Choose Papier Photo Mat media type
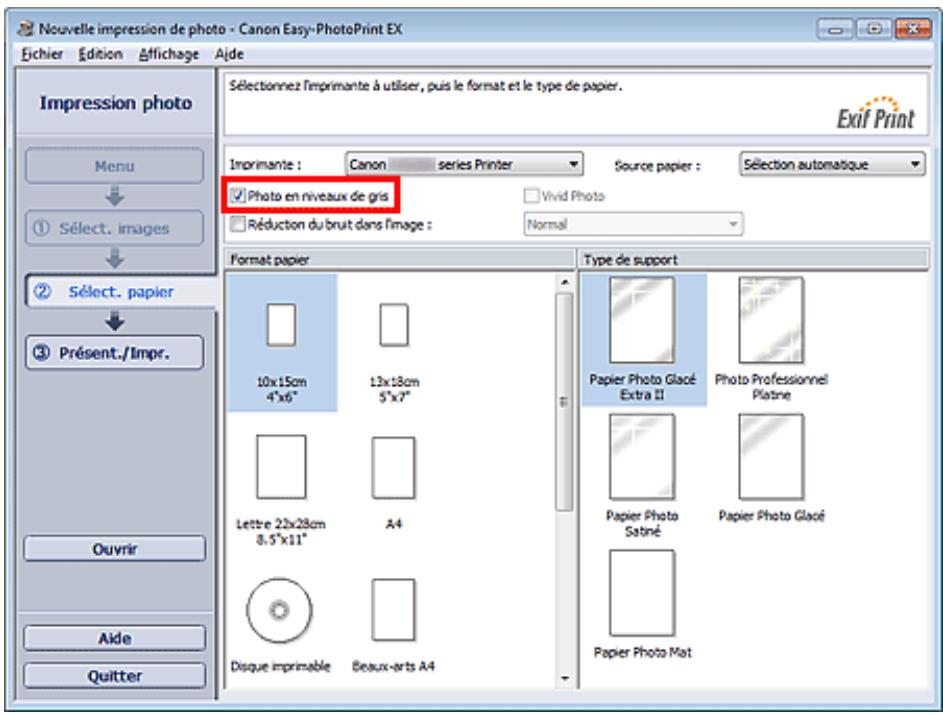The image size is (943, 715). [642, 593]
